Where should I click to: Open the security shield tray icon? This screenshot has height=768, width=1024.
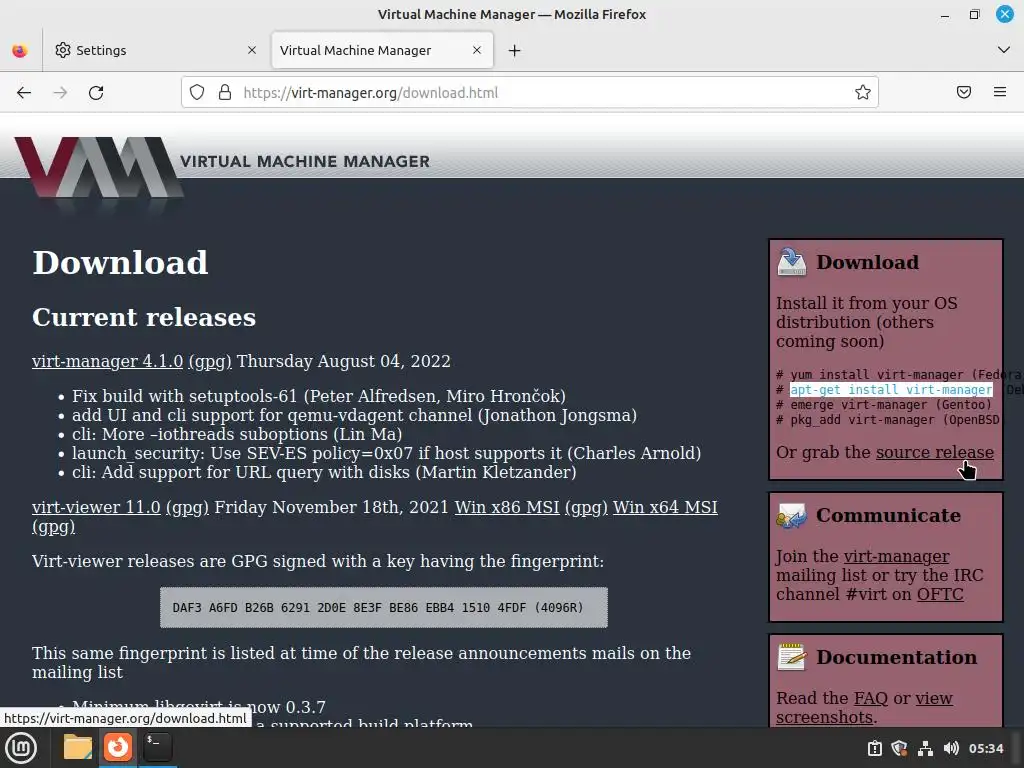click(x=899, y=748)
